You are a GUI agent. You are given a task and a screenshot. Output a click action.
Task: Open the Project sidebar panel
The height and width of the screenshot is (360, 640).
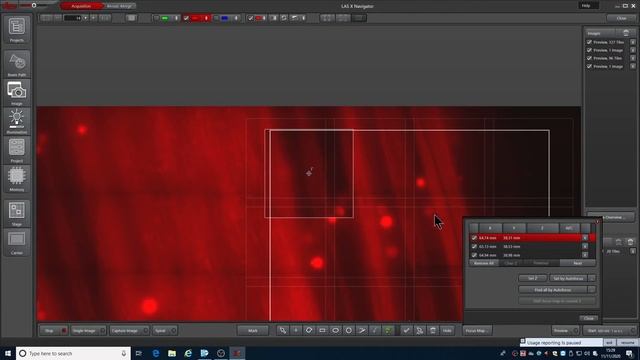pyautogui.click(x=17, y=150)
